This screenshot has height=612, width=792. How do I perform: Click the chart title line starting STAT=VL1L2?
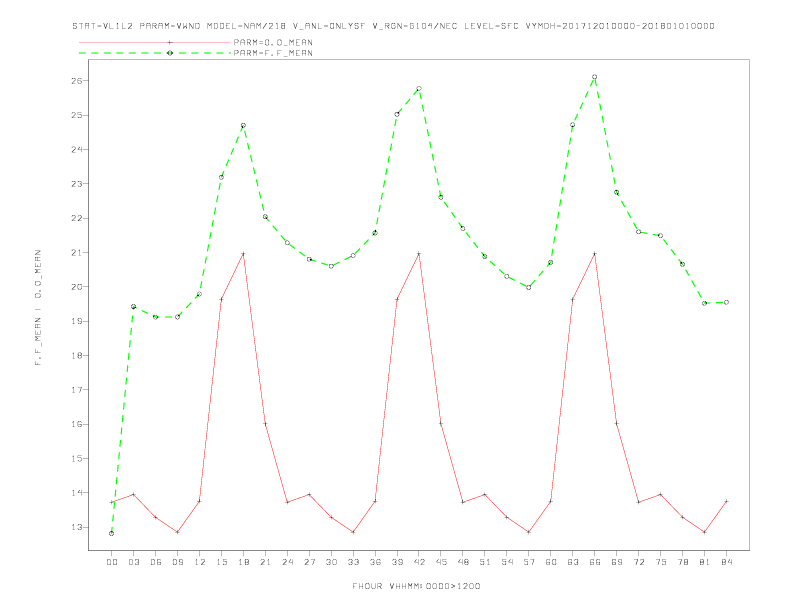coord(393,26)
